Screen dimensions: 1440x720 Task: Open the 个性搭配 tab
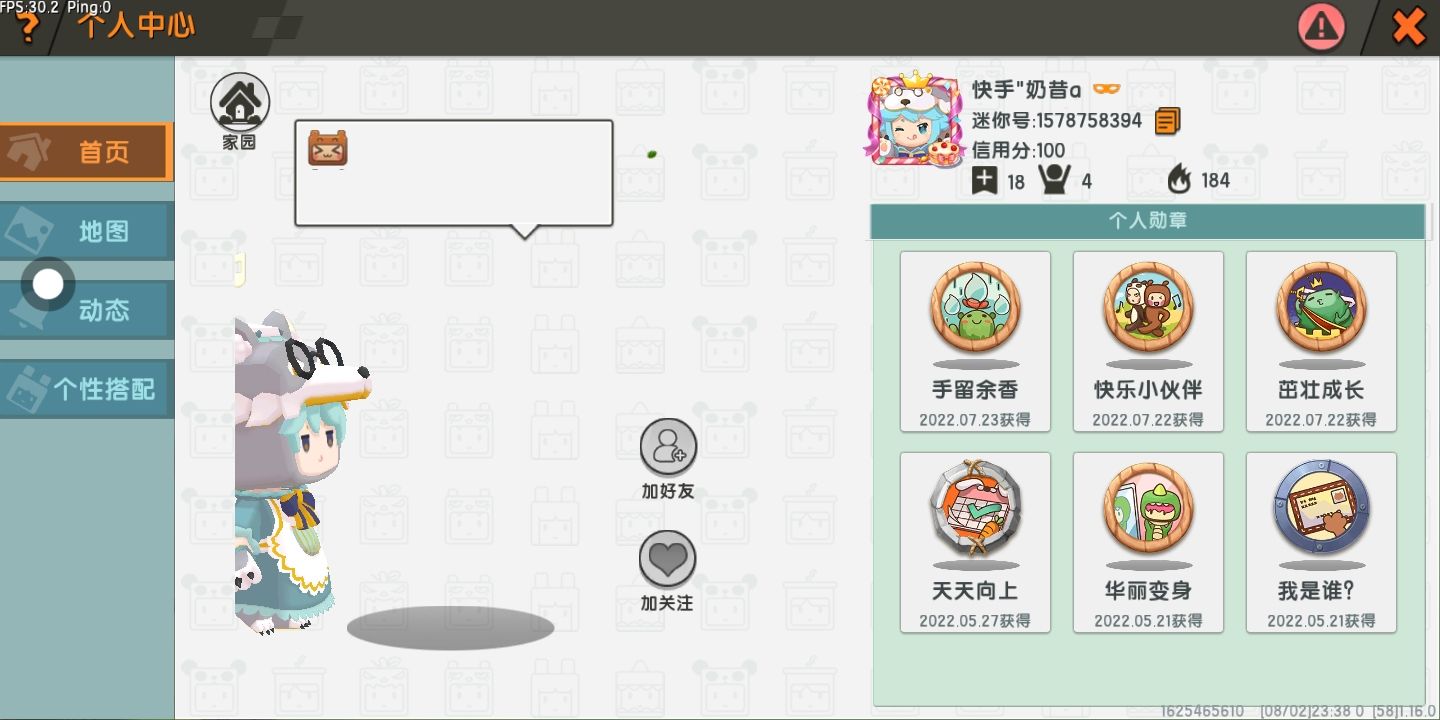click(x=86, y=389)
